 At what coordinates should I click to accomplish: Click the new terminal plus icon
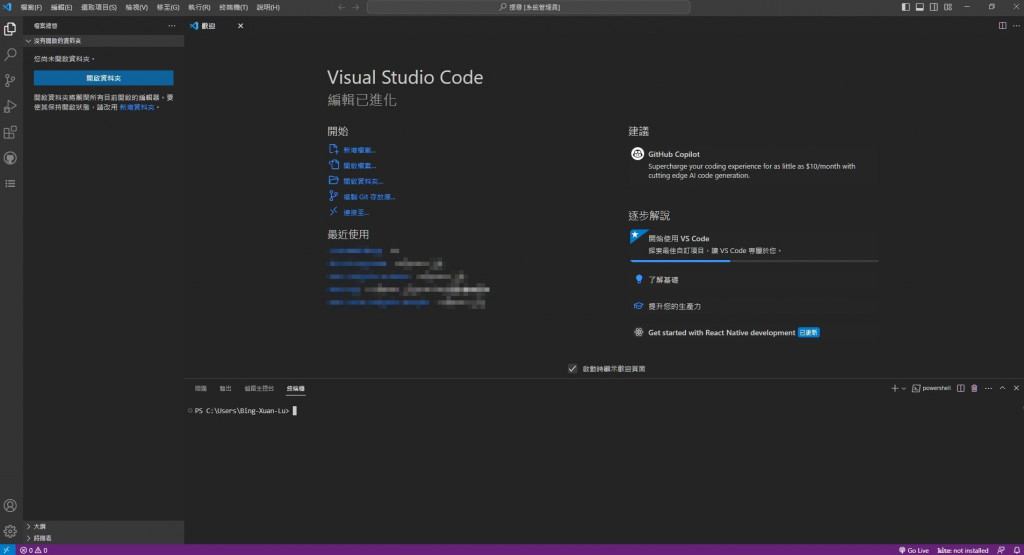(894, 388)
